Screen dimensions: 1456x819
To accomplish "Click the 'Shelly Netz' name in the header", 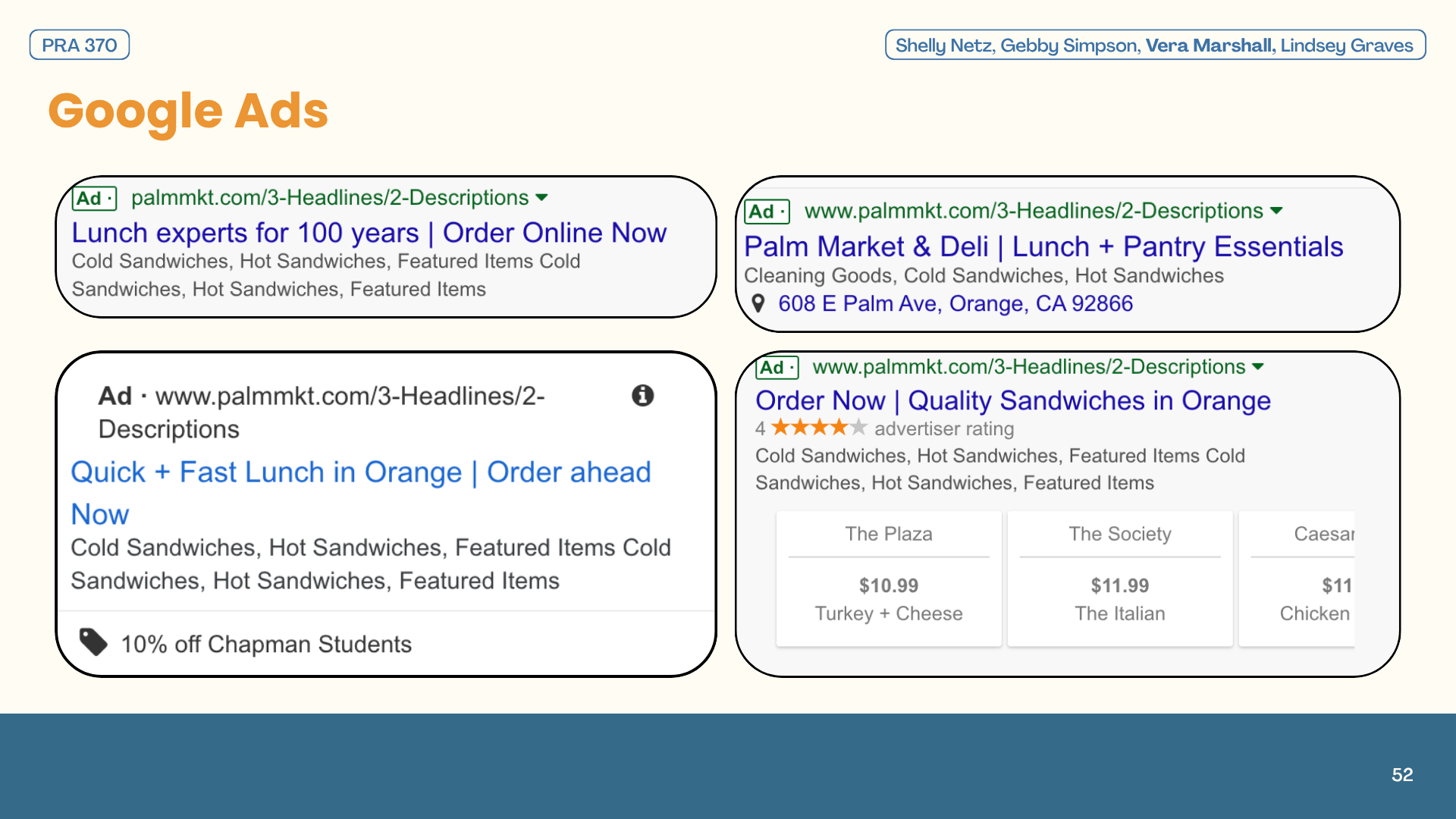I will pos(943,45).
